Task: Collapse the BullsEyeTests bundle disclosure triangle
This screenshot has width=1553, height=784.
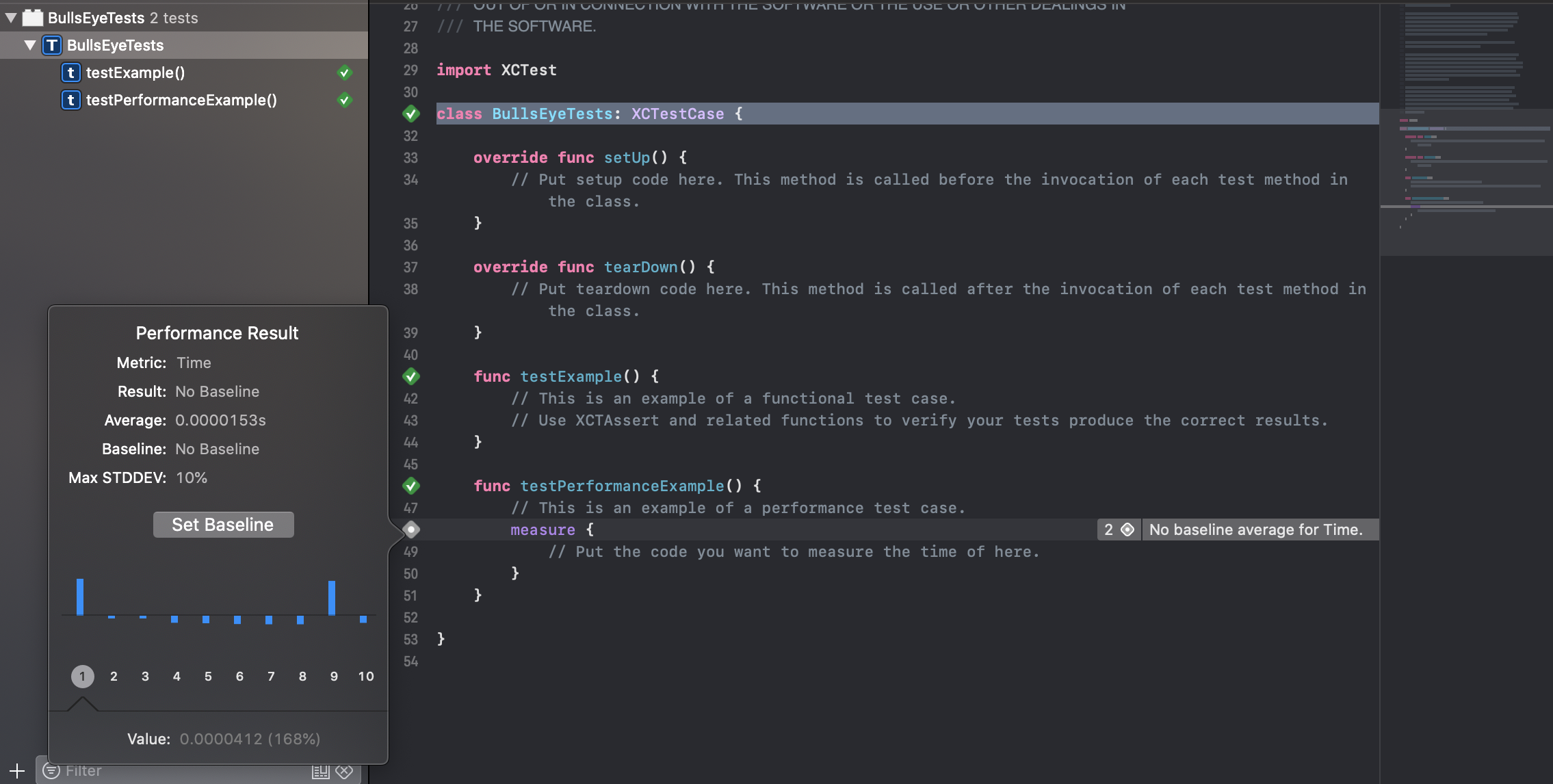Action: (x=11, y=18)
